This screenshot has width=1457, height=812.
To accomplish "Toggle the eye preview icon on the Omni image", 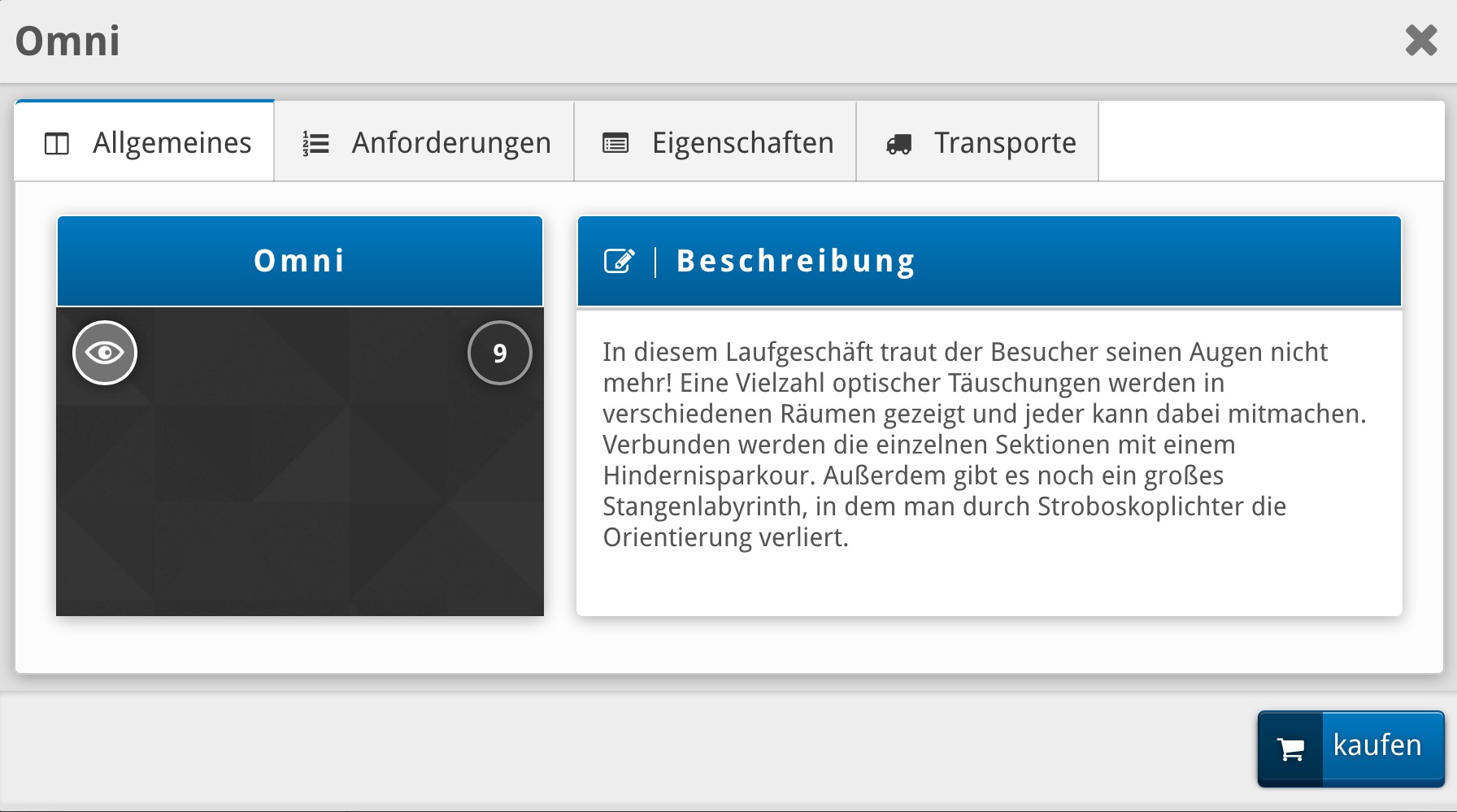I will tap(105, 353).
